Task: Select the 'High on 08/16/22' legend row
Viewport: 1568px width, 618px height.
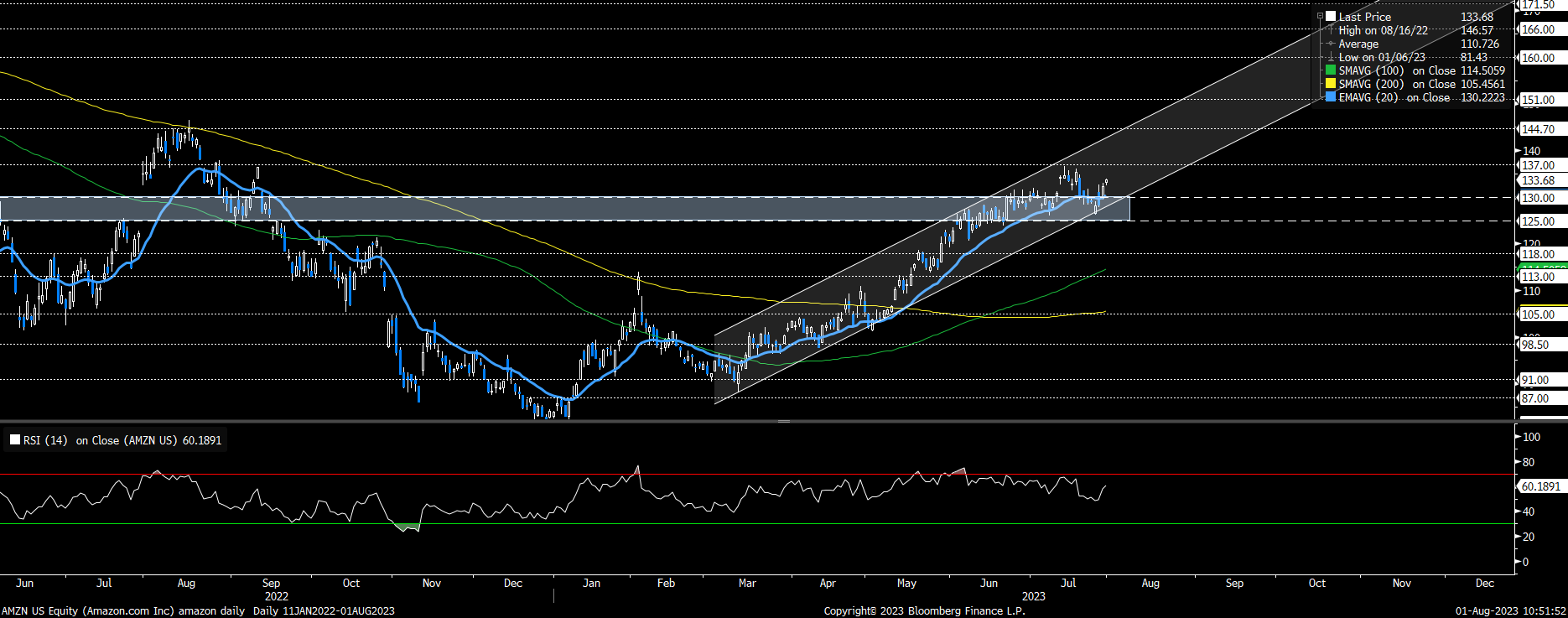Action: pyautogui.click(x=1383, y=30)
